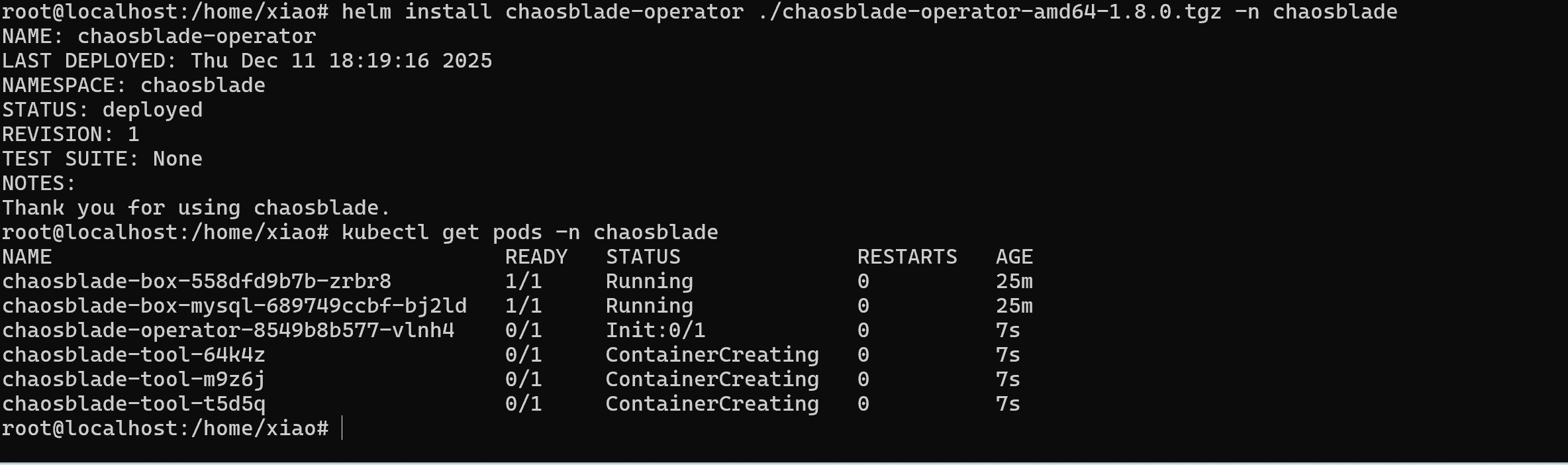Click the chaosblade-box-mysql-689749ccbf-bj2ld pod name
This screenshot has width=1568, height=465.
tap(234, 306)
